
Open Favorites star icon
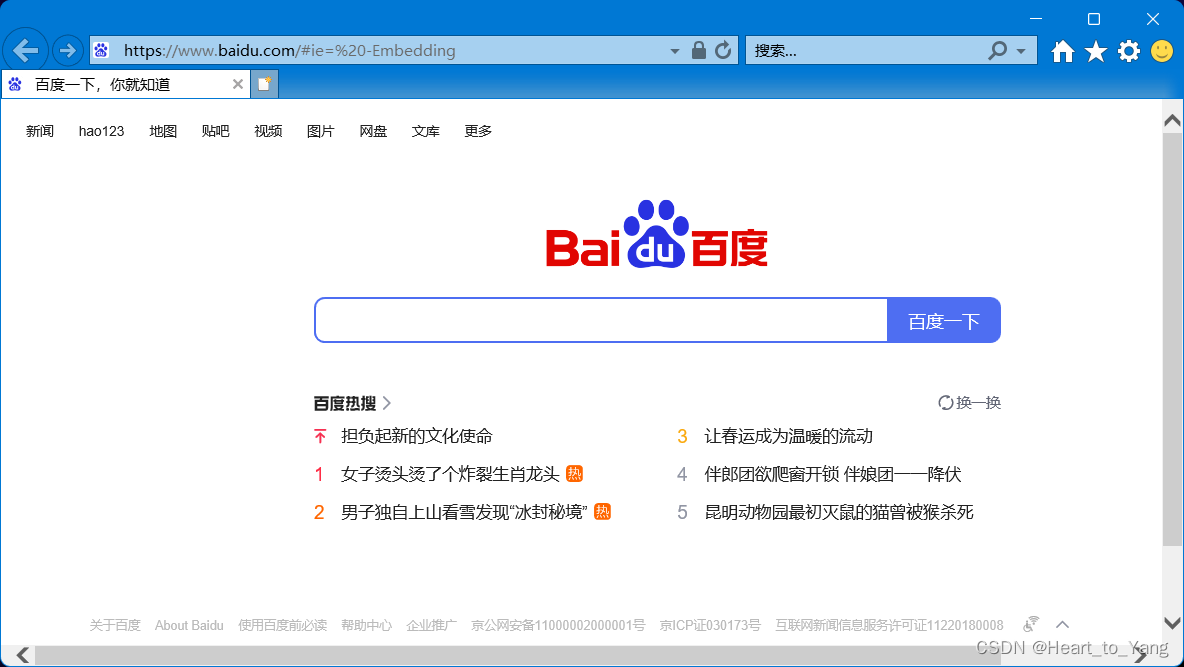pyautogui.click(x=1096, y=51)
